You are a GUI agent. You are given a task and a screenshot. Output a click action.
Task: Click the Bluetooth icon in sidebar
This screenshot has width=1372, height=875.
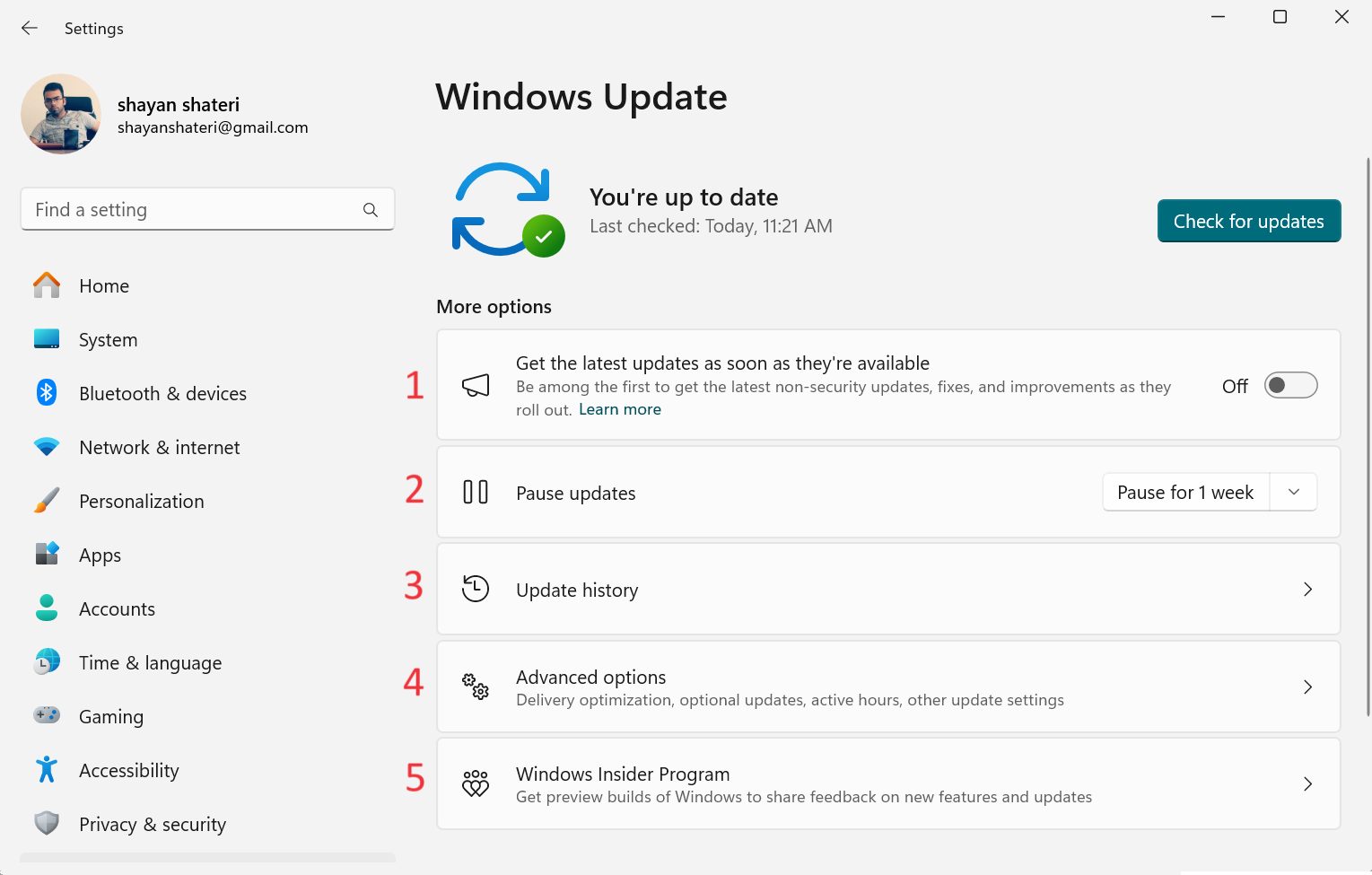coord(47,392)
